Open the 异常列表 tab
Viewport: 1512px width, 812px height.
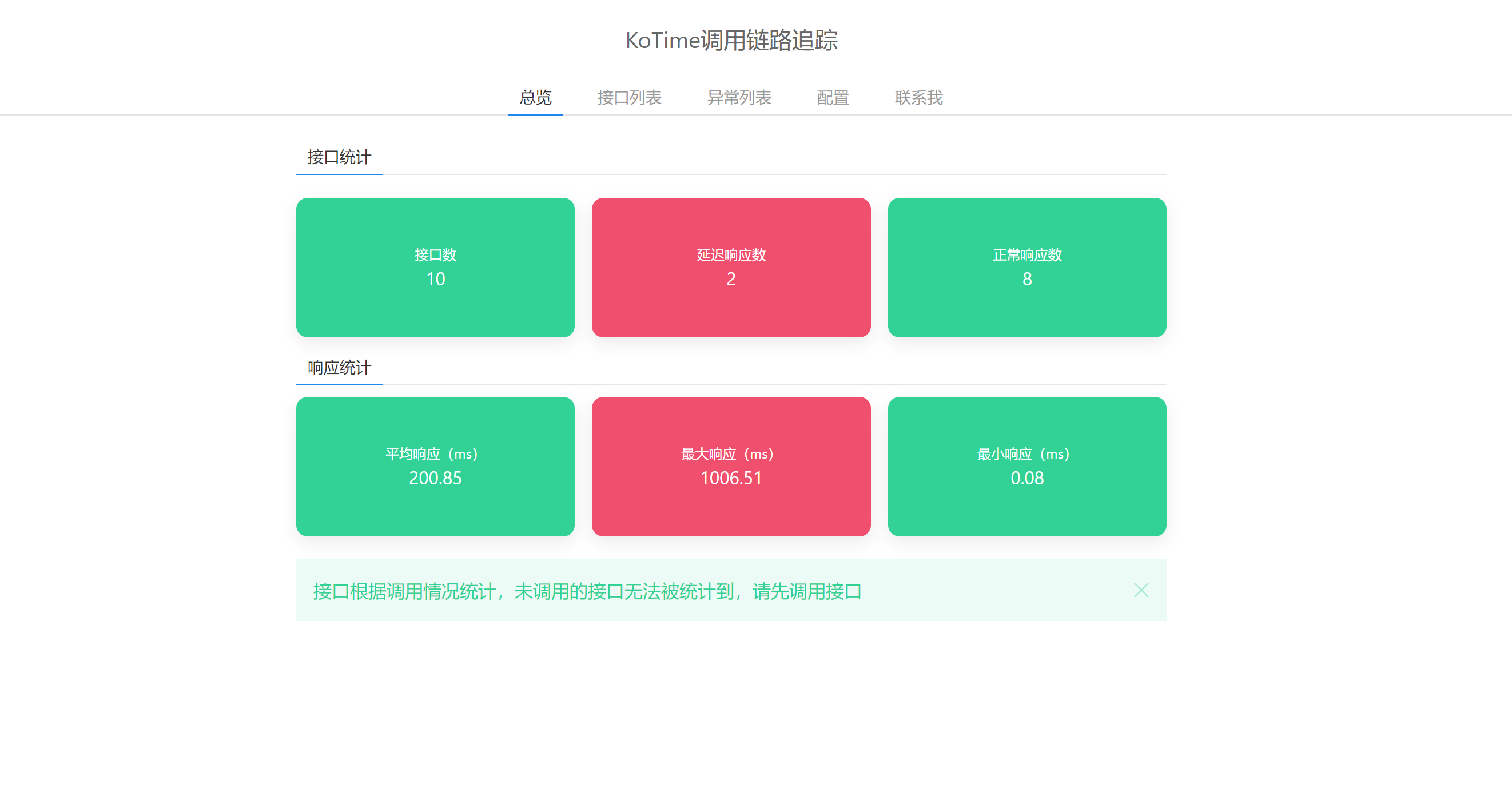[x=739, y=97]
